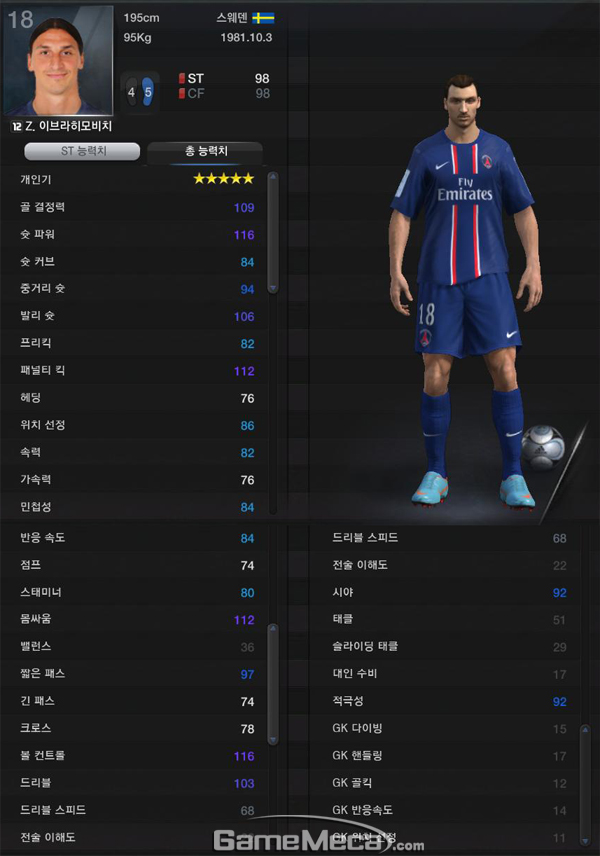The height and width of the screenshot is (856, 600).
Task: Click the Sweden flag icon
Action: (263, 18)
